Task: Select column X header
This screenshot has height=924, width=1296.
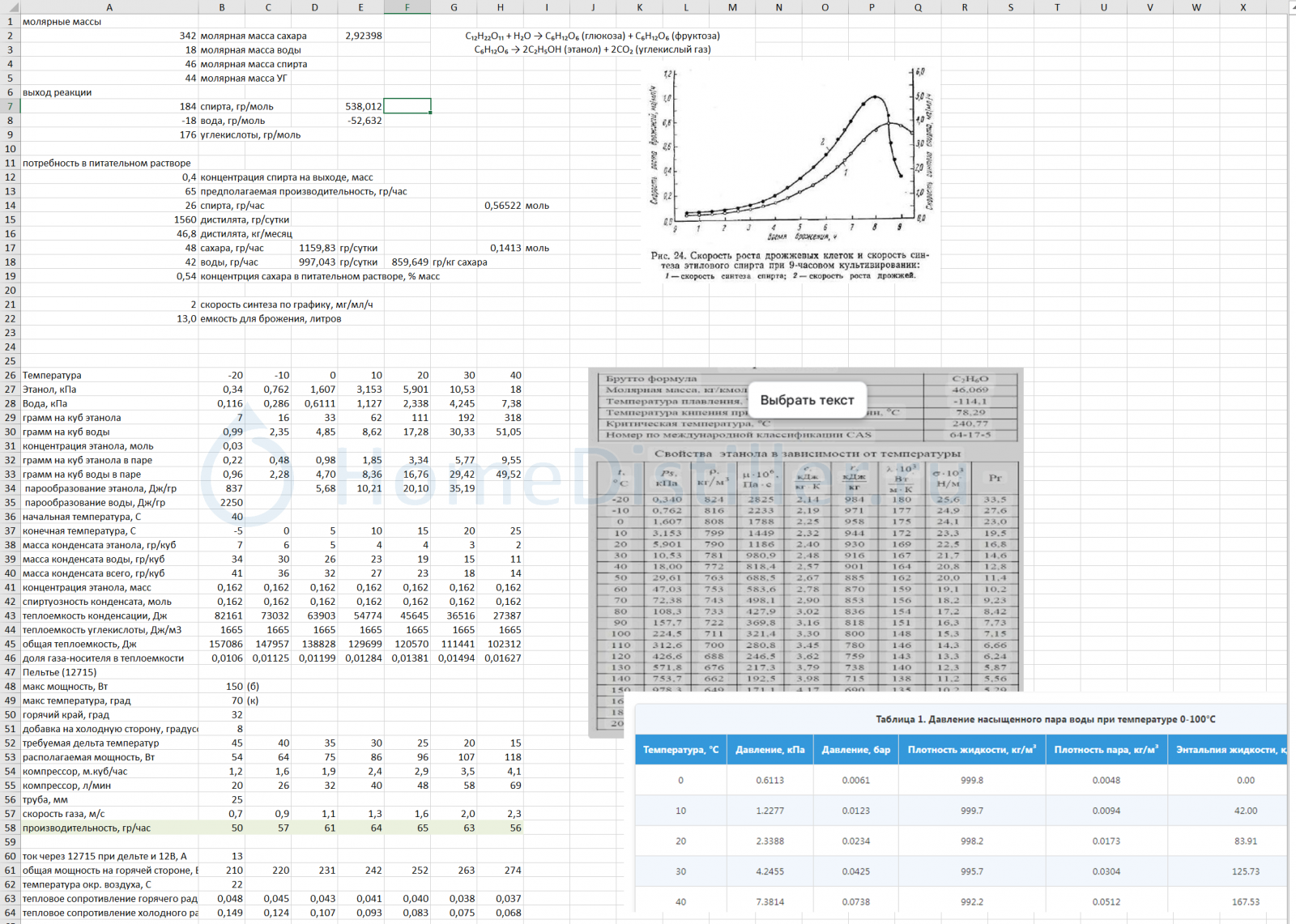Action: click(x=1243, y=7)
